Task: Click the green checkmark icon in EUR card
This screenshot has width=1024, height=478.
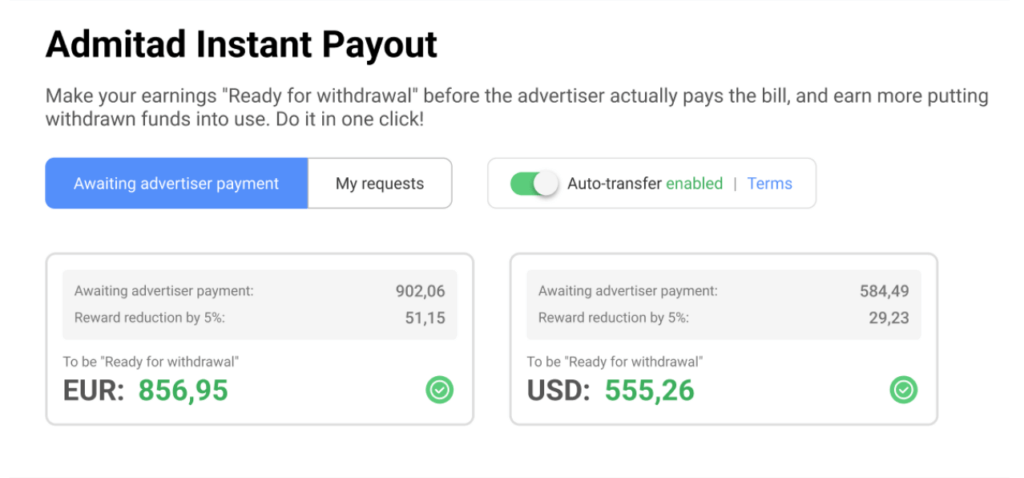Action: pos(440,390)
